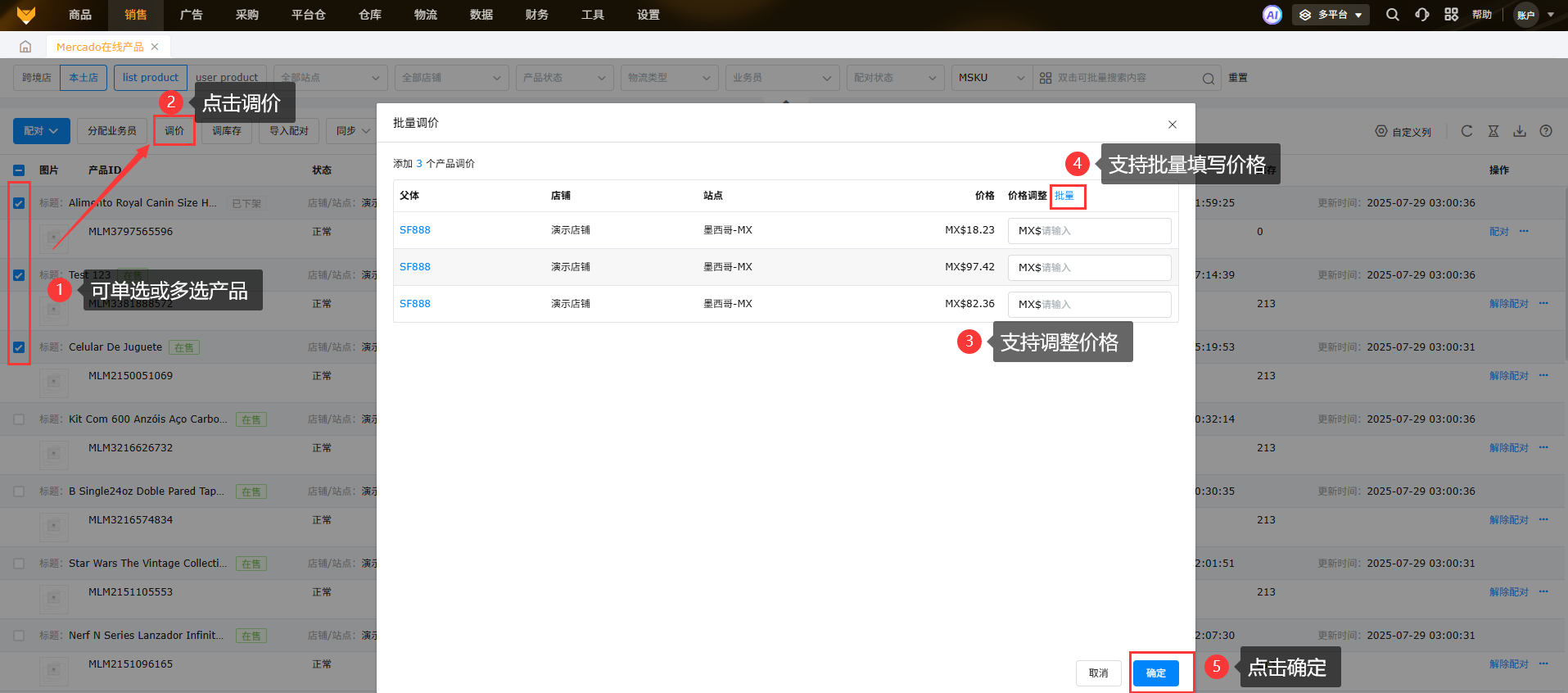Image resolution: width=1568 pixels, height=693 pixels.
Task: Check the Kit Com 600 Anzóis product checkbox
Action: [x=19, y=419]
